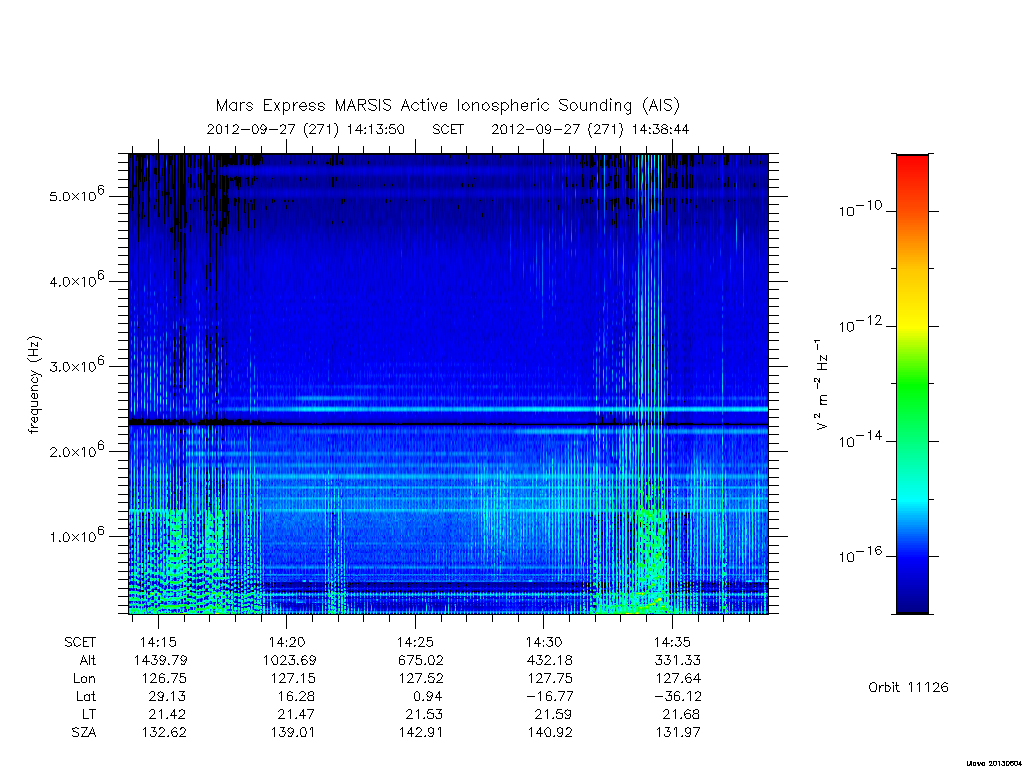Screen dimensions: 1024x768
Task: Click the dark blue bottom of the colorbar
Action: pyautogui.click(x=912, y=601)
